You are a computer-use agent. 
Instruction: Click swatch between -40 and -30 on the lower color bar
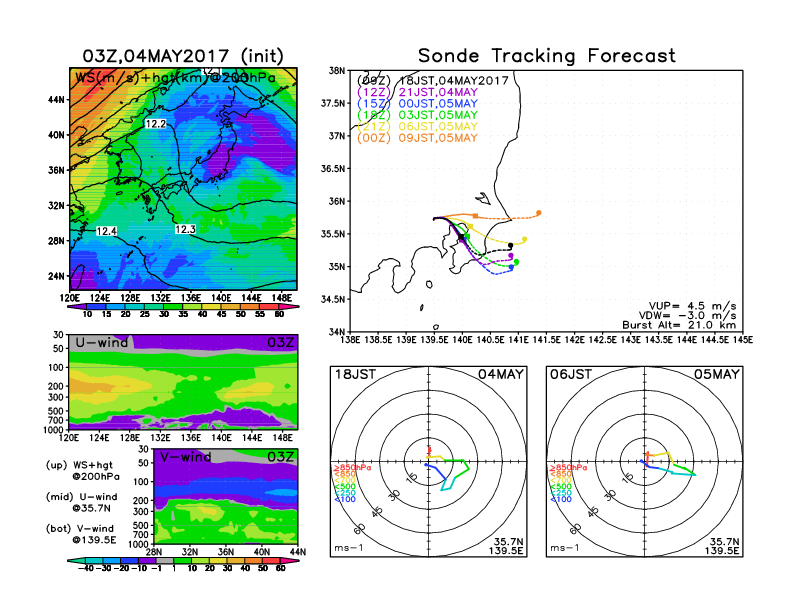click(93, 561)
